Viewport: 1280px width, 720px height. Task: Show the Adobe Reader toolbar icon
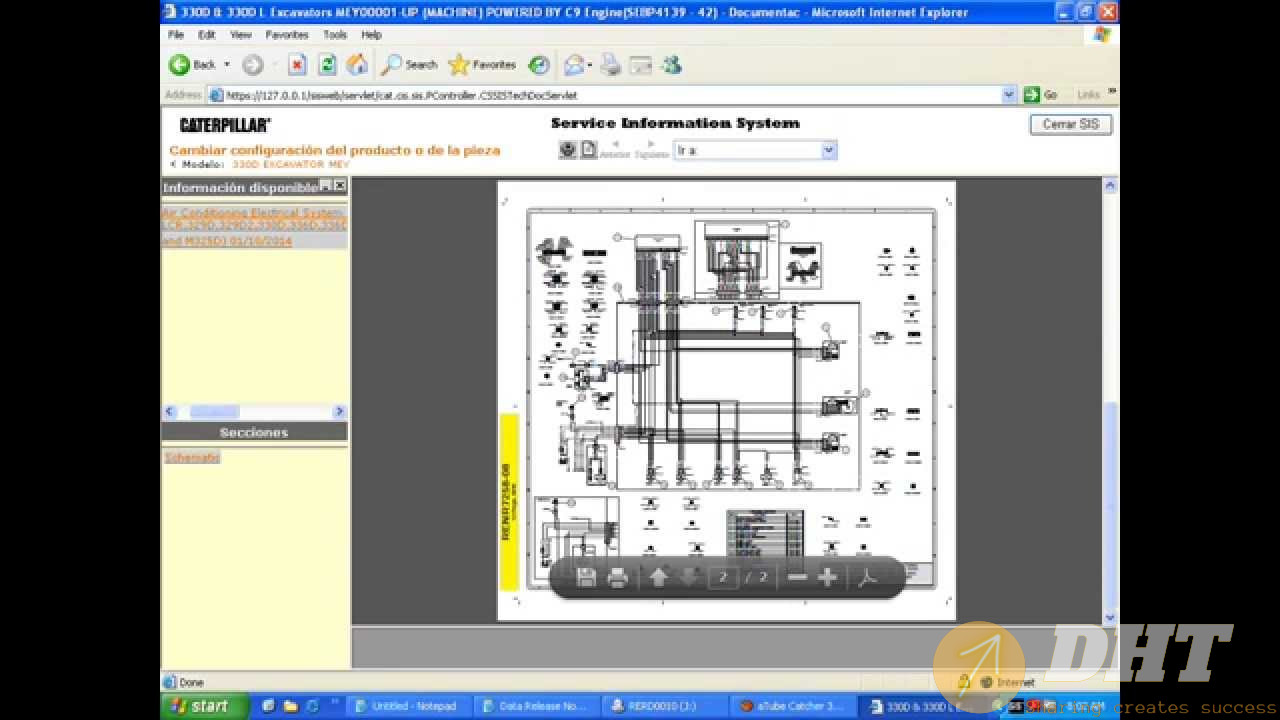pyautogui.click(x=868, y=578)
